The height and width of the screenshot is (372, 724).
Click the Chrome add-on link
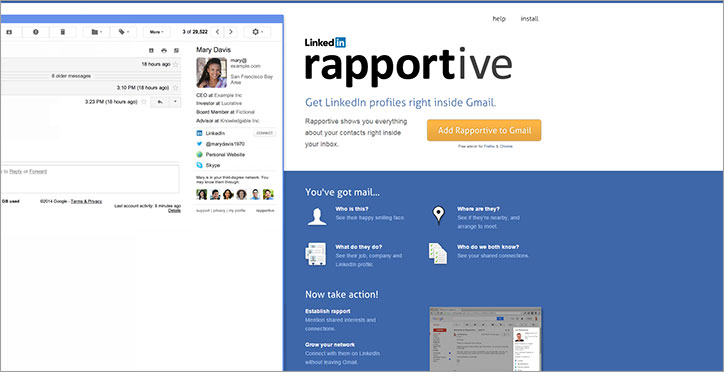point(506,146)
